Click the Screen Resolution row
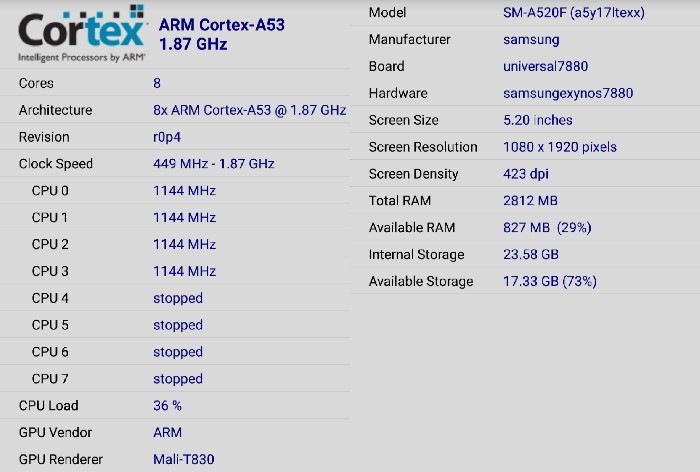The height and width of the screenshot is (472, 700). (525, 147)
